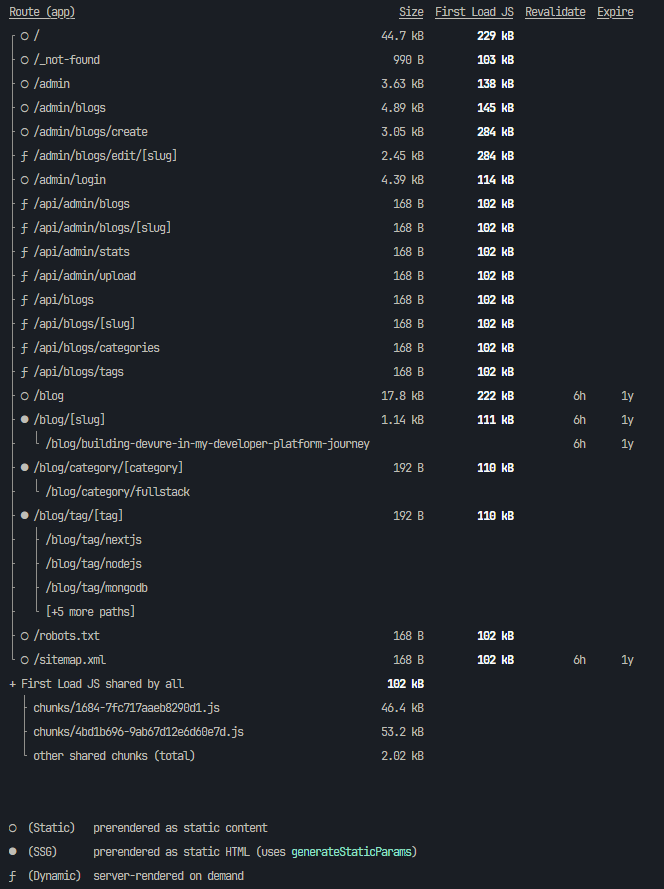Click the /blog/category/[category] tree row
Image resolution: width=664 pixels, height=889 pixels.
pyautogui.click(x=108, y=468)
